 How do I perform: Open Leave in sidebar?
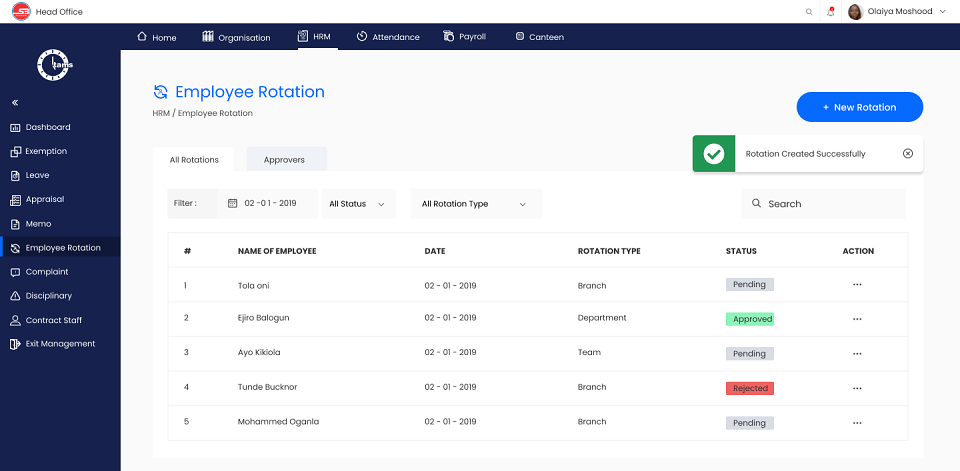[37, 175]
